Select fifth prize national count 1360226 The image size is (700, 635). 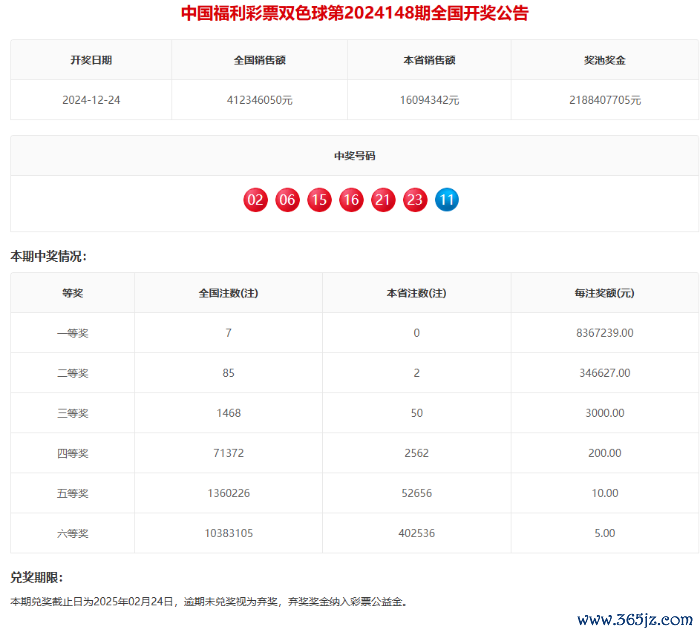(x=228, y=493)
